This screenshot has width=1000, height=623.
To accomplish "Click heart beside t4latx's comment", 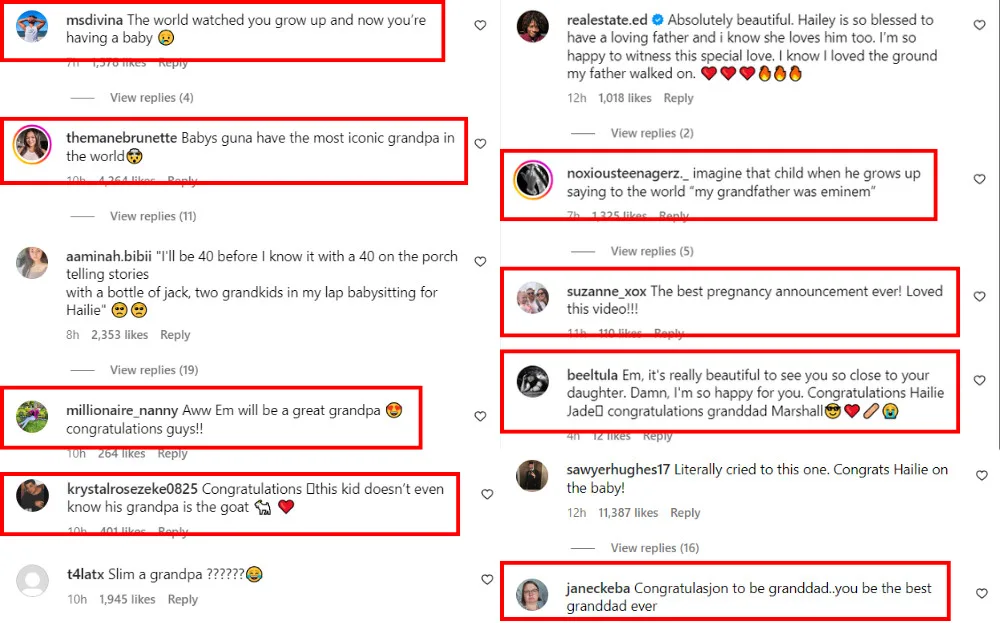I will coord(487,580).
